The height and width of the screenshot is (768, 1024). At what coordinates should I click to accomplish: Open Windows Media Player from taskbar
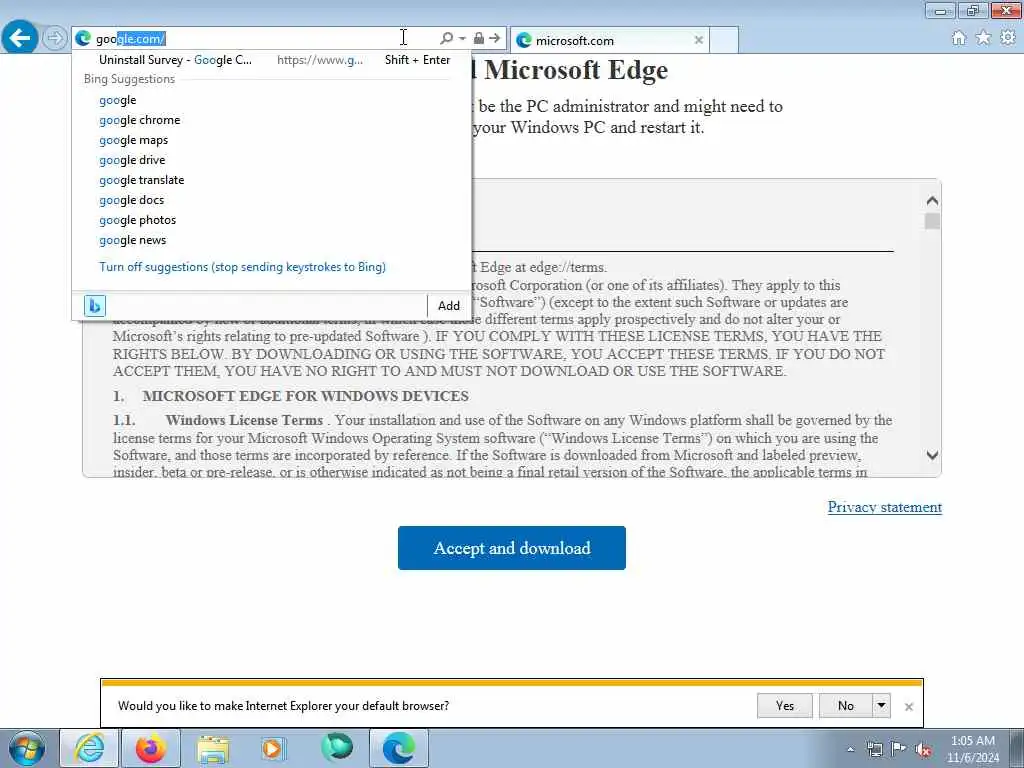(272, 748)
